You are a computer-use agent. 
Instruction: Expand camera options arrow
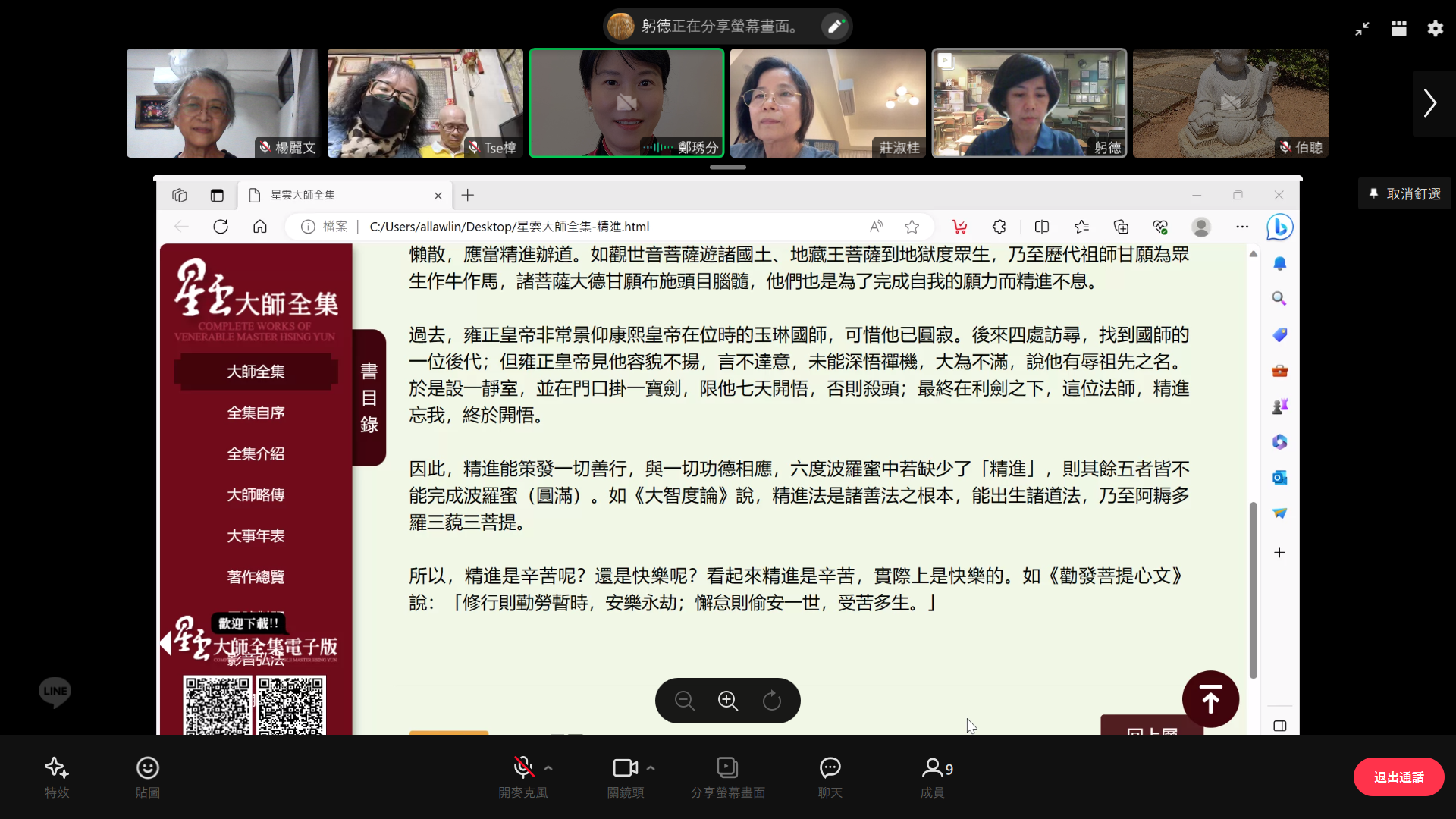pyautogui.click(x=651, y=768)
